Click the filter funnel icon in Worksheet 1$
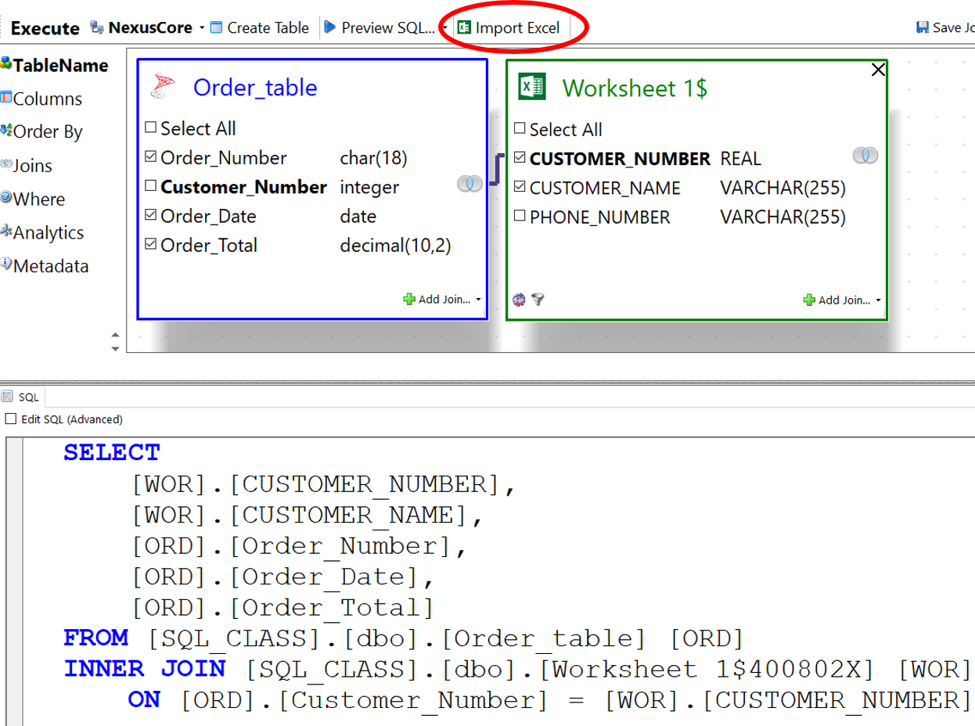This screenshot has width=975, height=726. (x=538, y=299)
